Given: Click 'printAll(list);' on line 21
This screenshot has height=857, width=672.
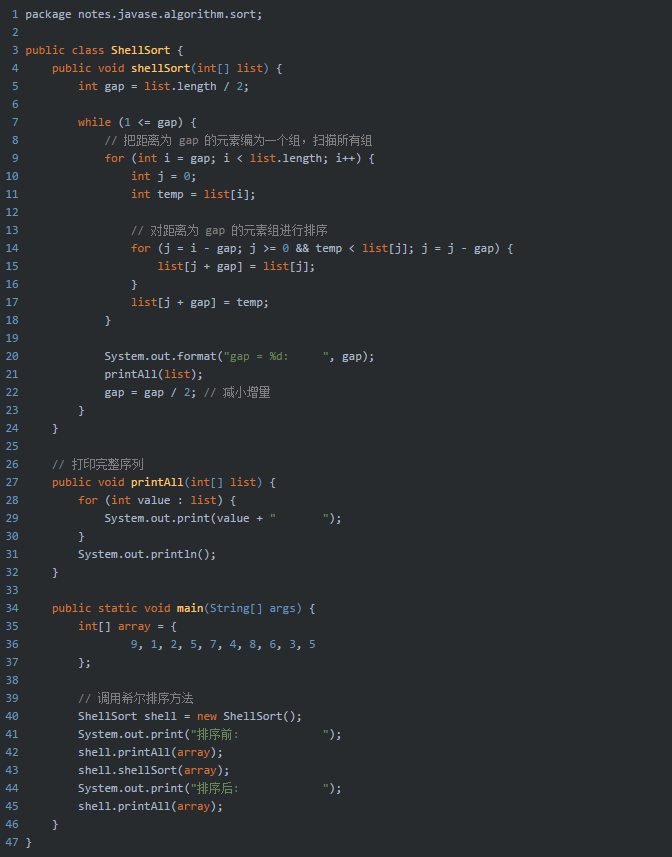Looking at the screenshot, I should (154, 374).
